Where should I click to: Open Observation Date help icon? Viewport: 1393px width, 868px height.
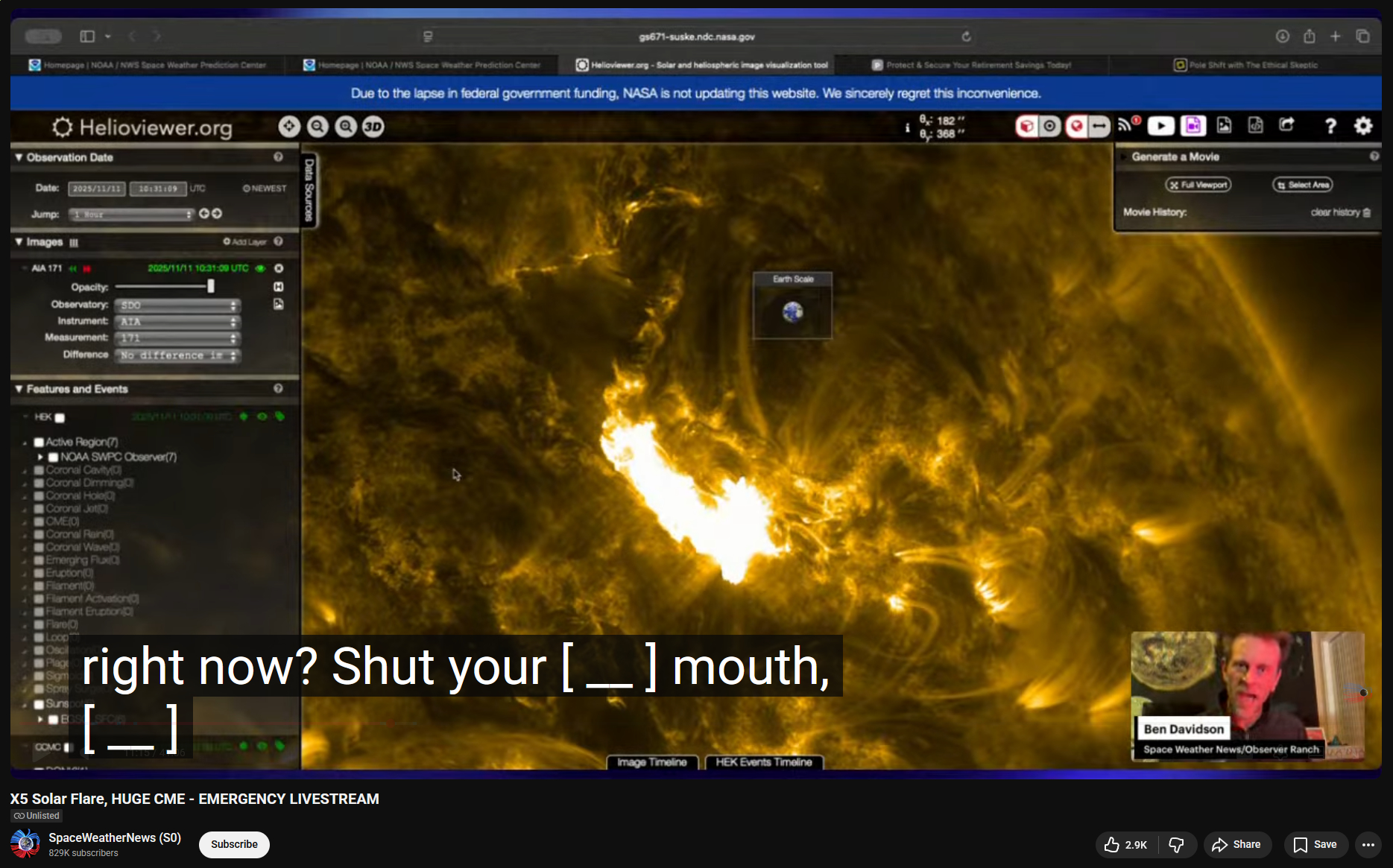click(278, 157)
